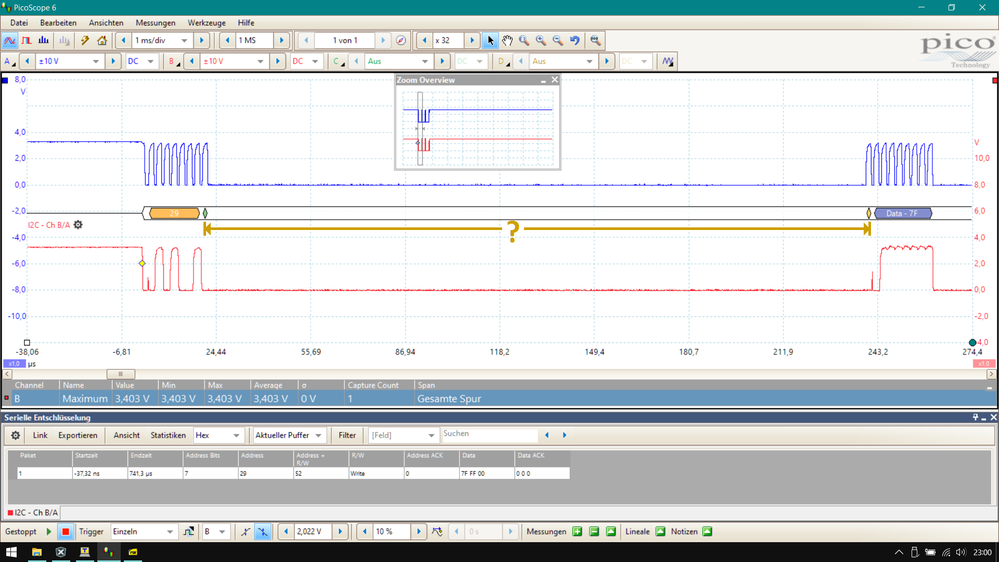Click the add measurement green plus
Viewport: 999px width, 562px height.
577,531
